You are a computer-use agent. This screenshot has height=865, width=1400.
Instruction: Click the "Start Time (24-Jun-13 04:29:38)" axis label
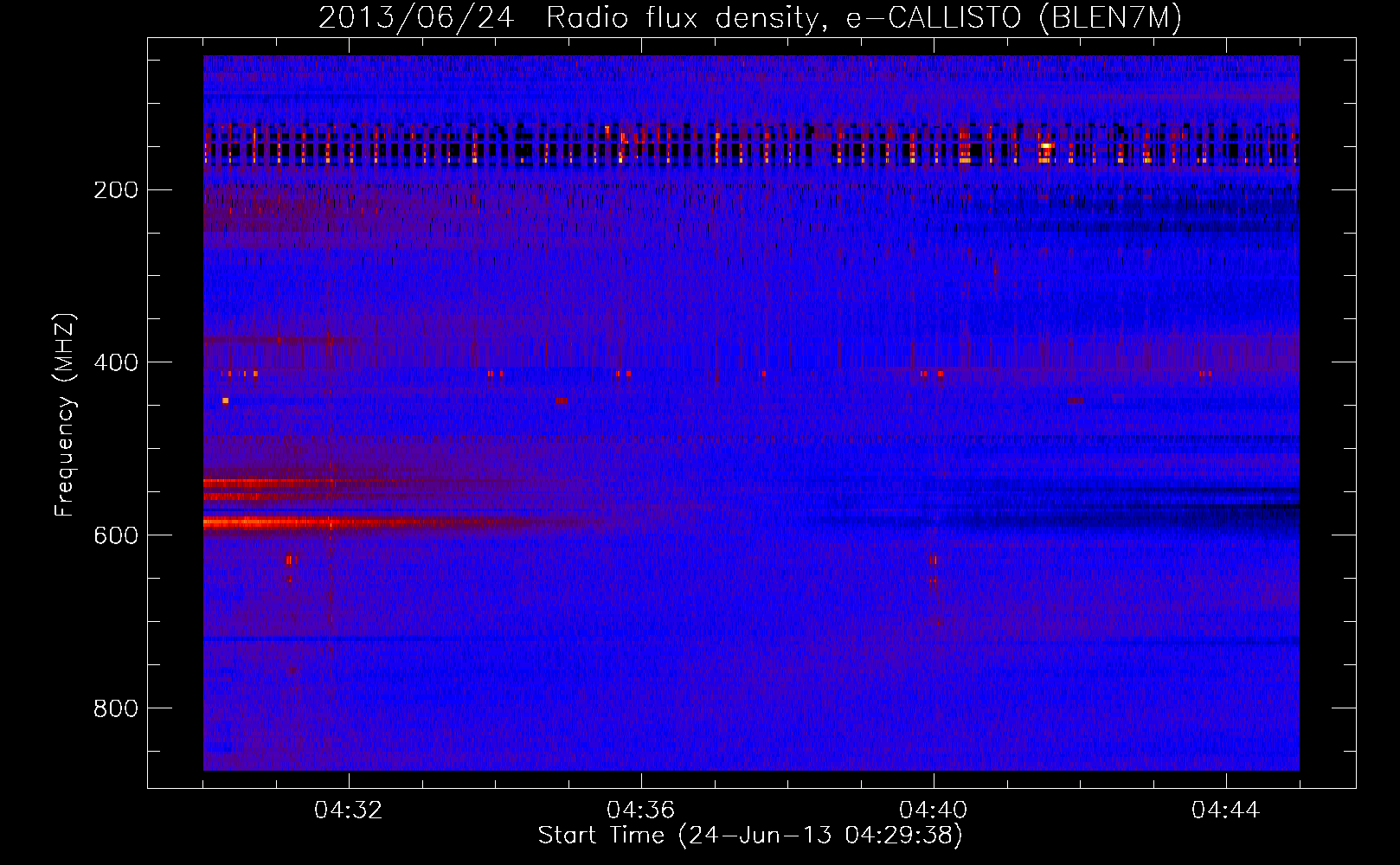[750, 836]
